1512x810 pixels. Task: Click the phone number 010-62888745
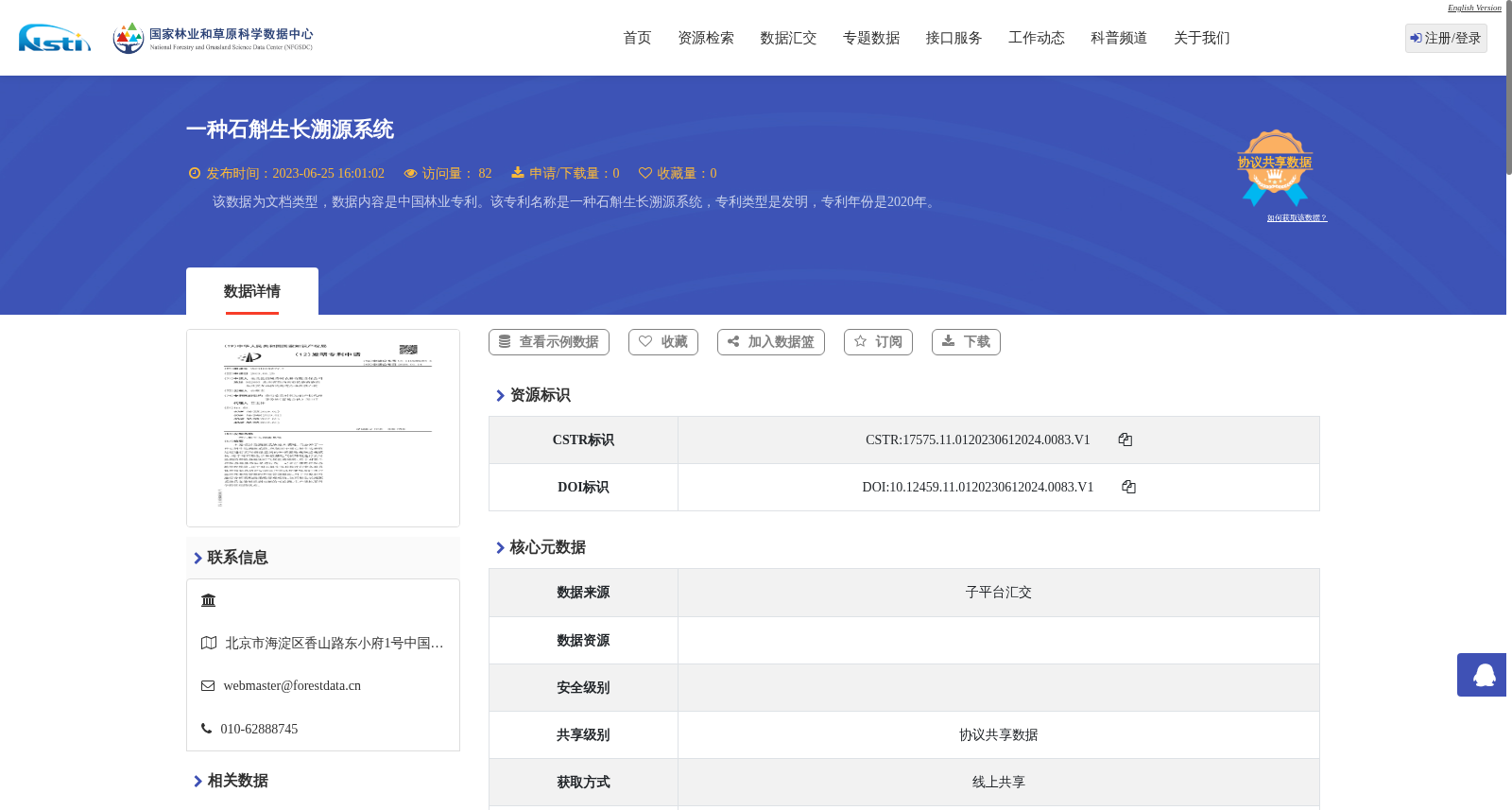(x=259, y=729)
